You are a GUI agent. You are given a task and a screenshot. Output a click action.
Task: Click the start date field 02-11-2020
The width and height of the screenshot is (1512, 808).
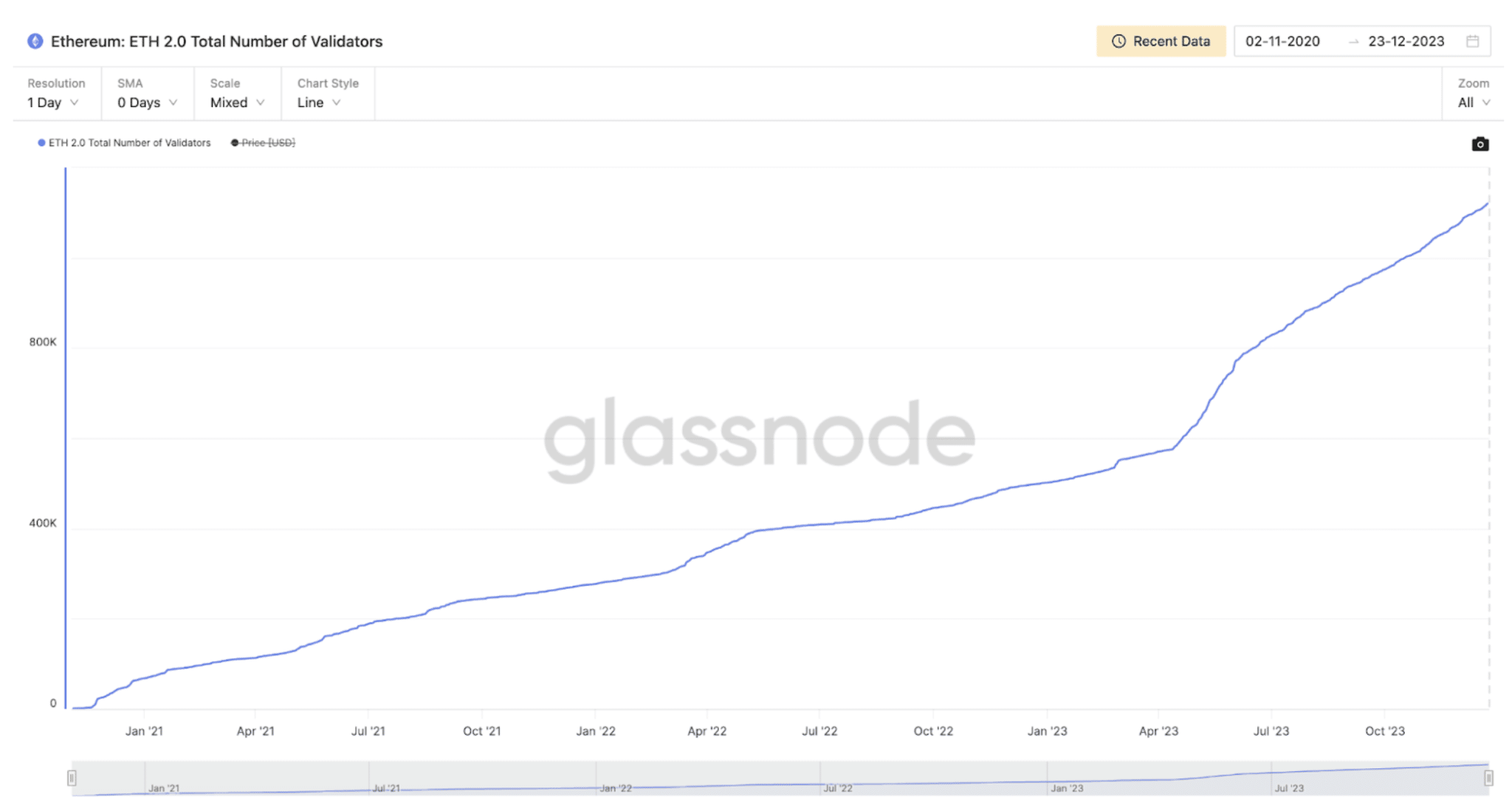point(1282,41)
